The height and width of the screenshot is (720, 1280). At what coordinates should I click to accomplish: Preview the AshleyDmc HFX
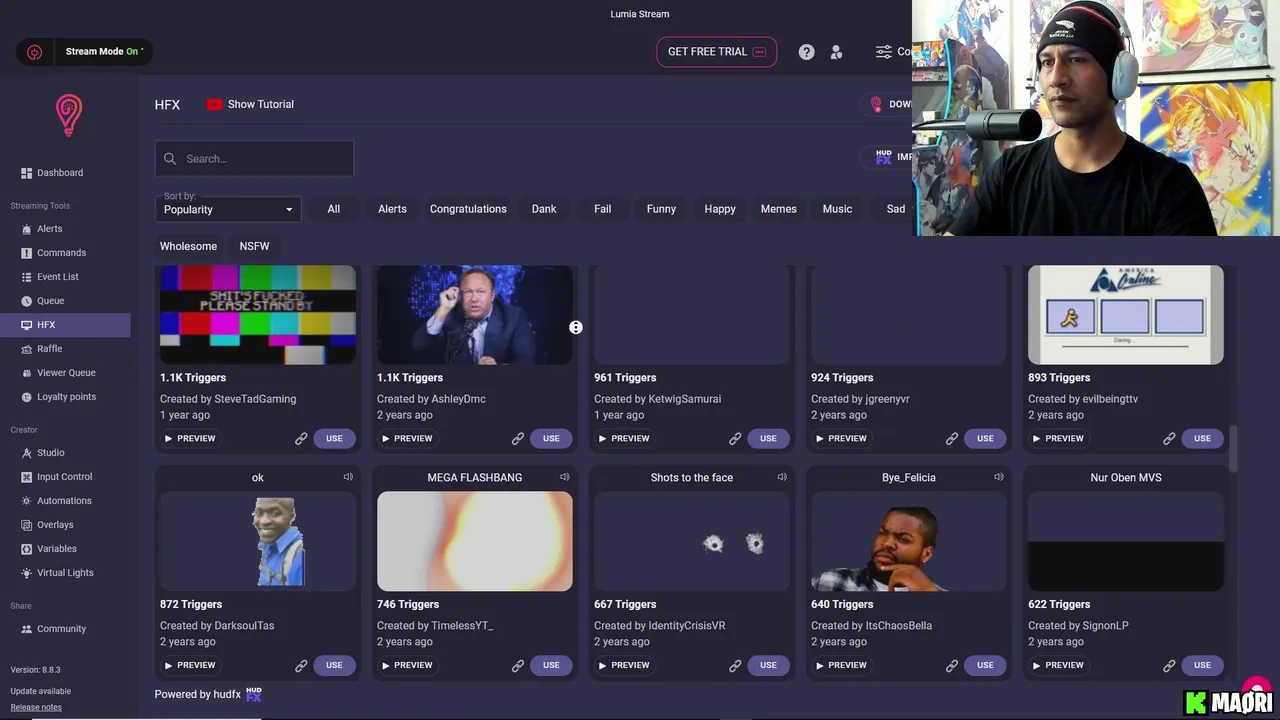pyautogui.click(x=407, y=438)
